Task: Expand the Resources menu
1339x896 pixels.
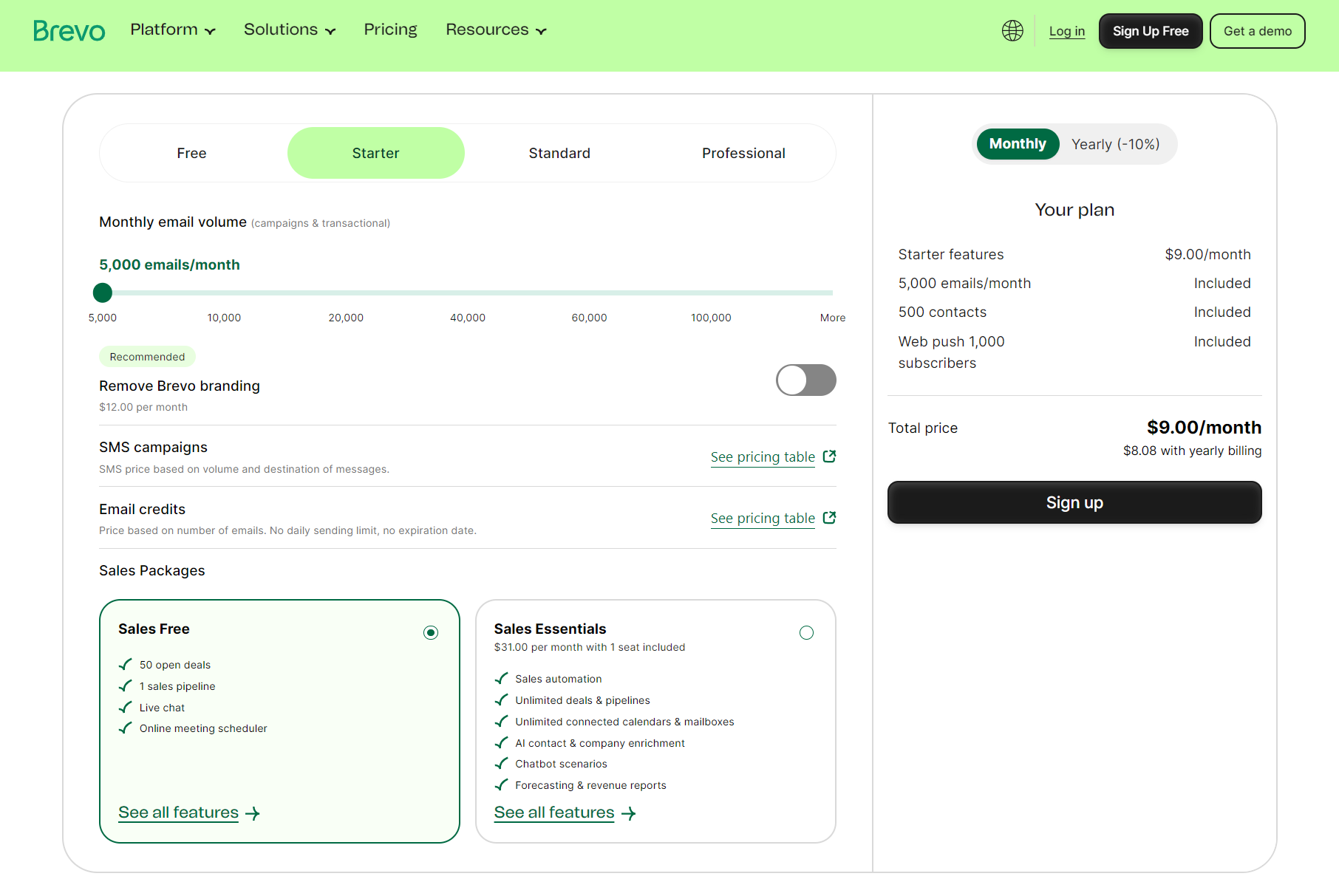Action: tap(496, 30)
